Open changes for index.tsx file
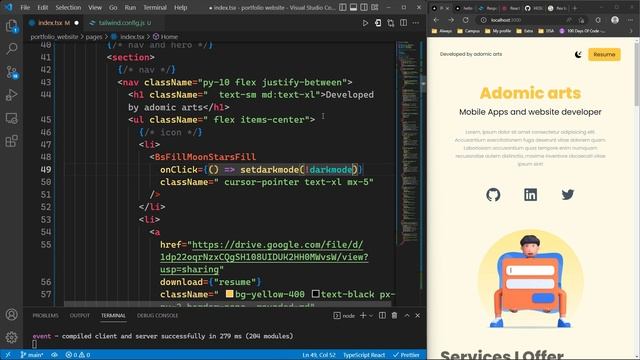 (378, 23)
